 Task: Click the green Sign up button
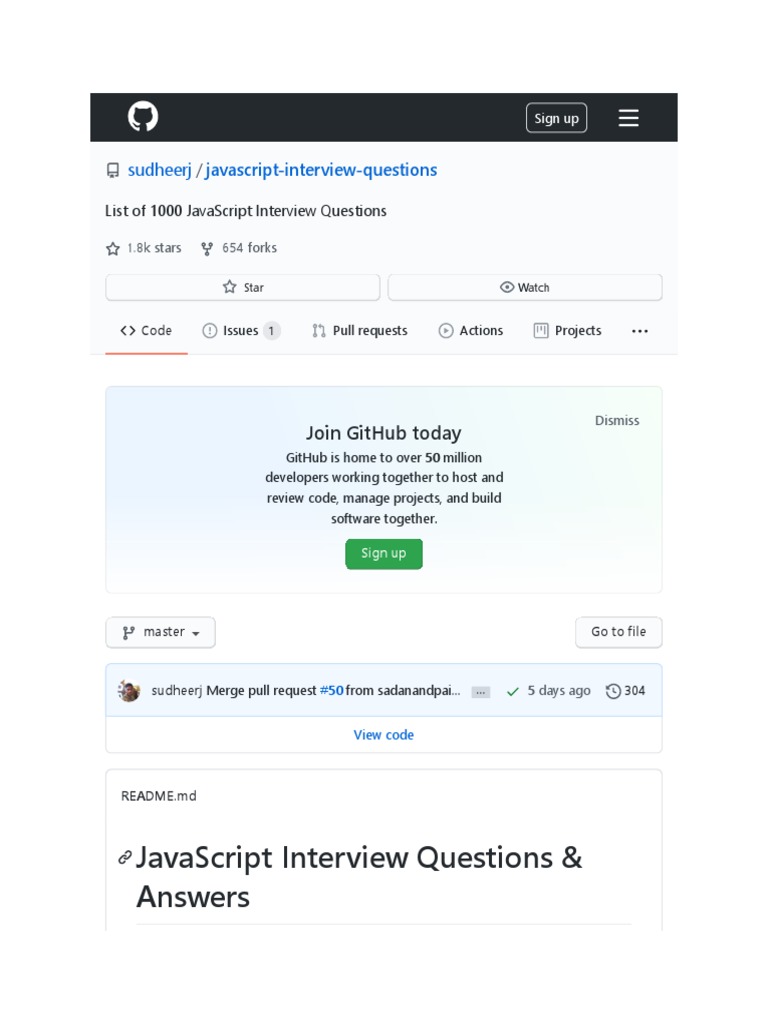coord(384,554)
